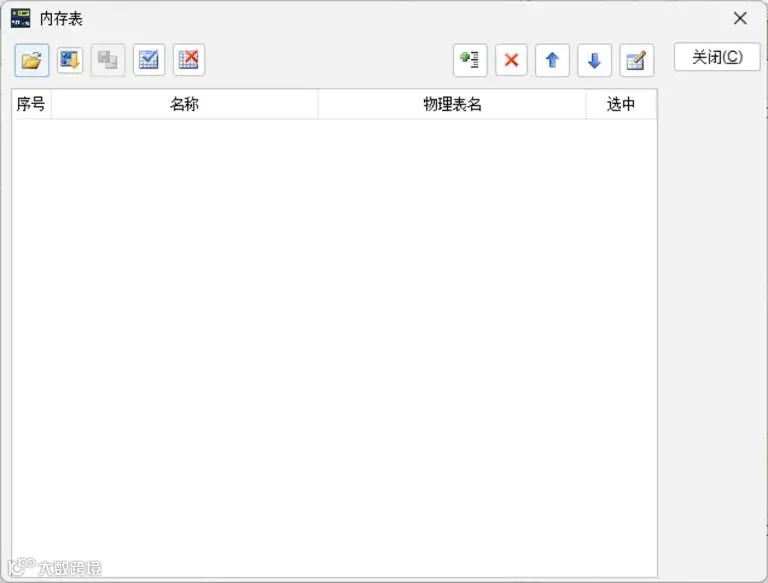
Task: Click the add row green plus icon
Action: 470,60
